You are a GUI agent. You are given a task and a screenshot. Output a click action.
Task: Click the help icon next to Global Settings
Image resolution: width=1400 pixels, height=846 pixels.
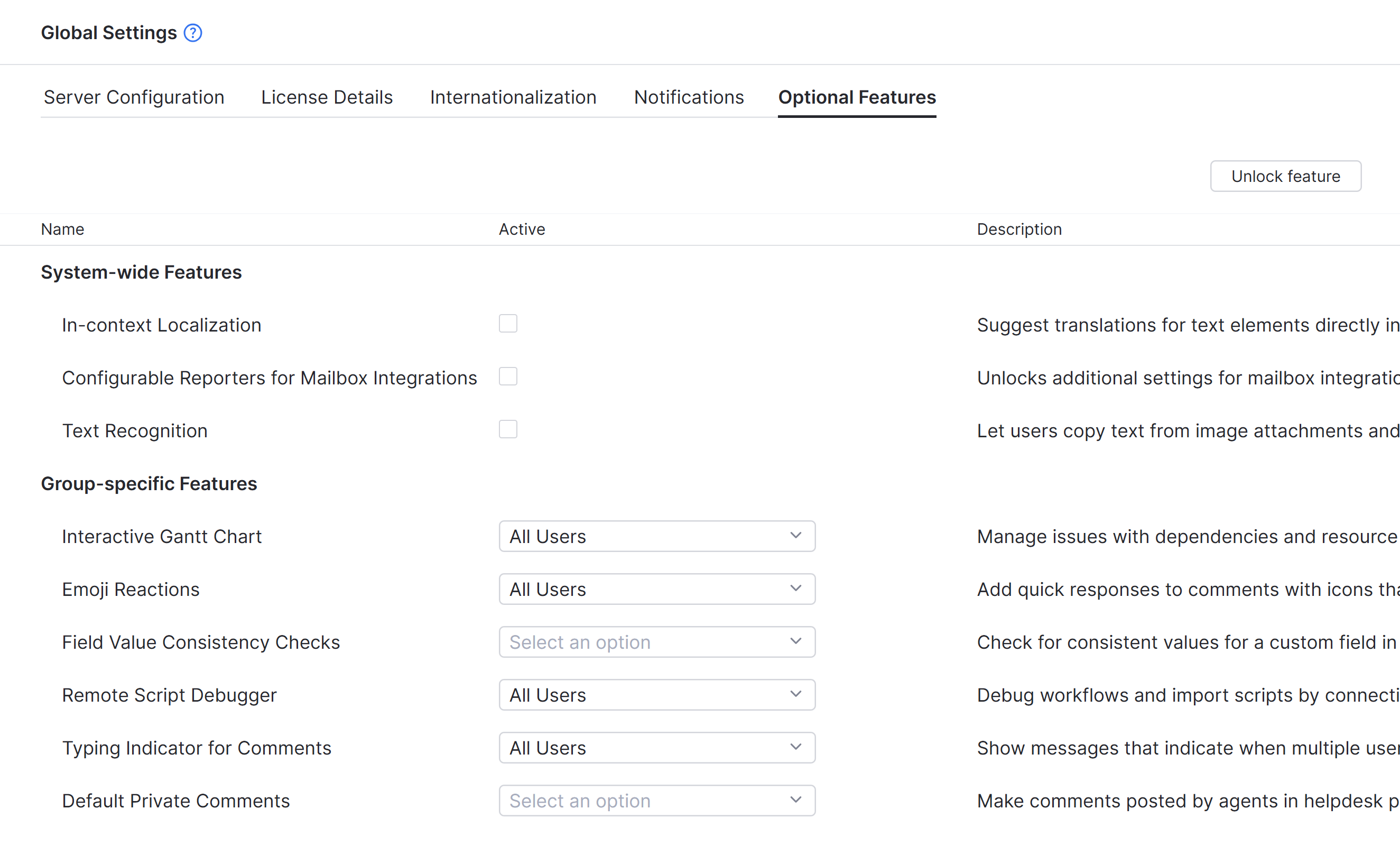click(192, 33)
